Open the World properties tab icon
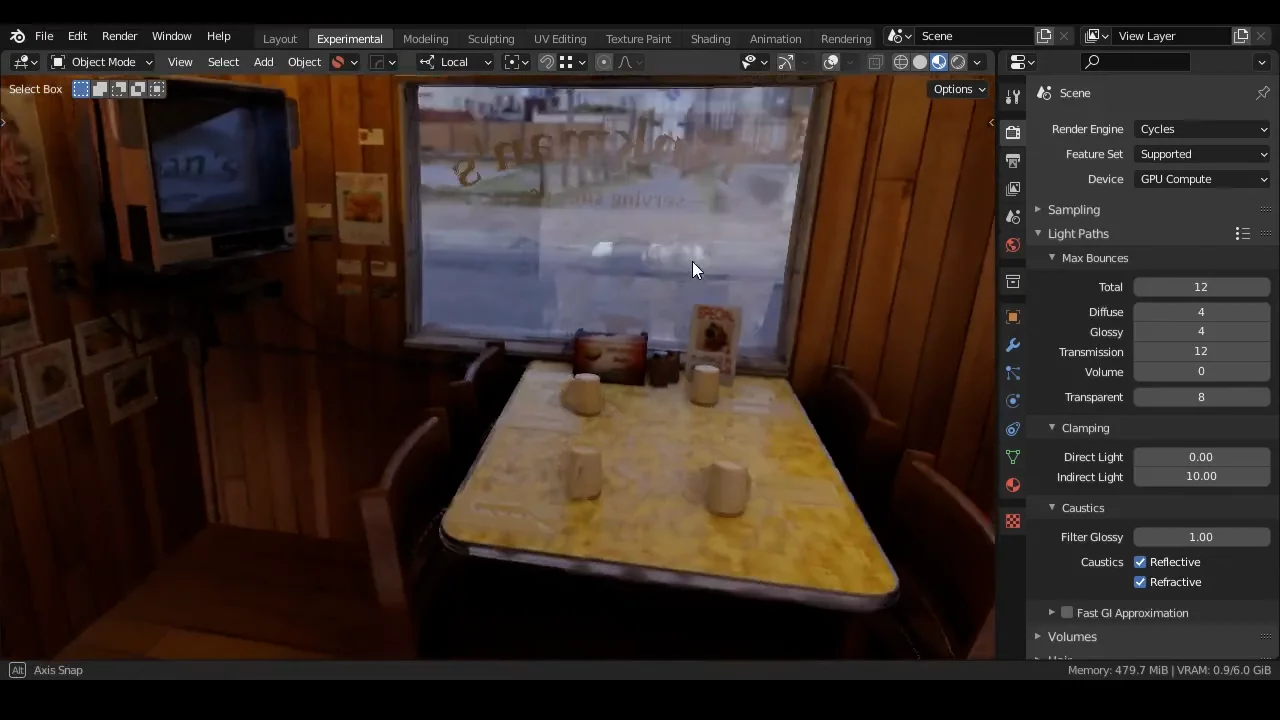 (x=1013, y=245)
